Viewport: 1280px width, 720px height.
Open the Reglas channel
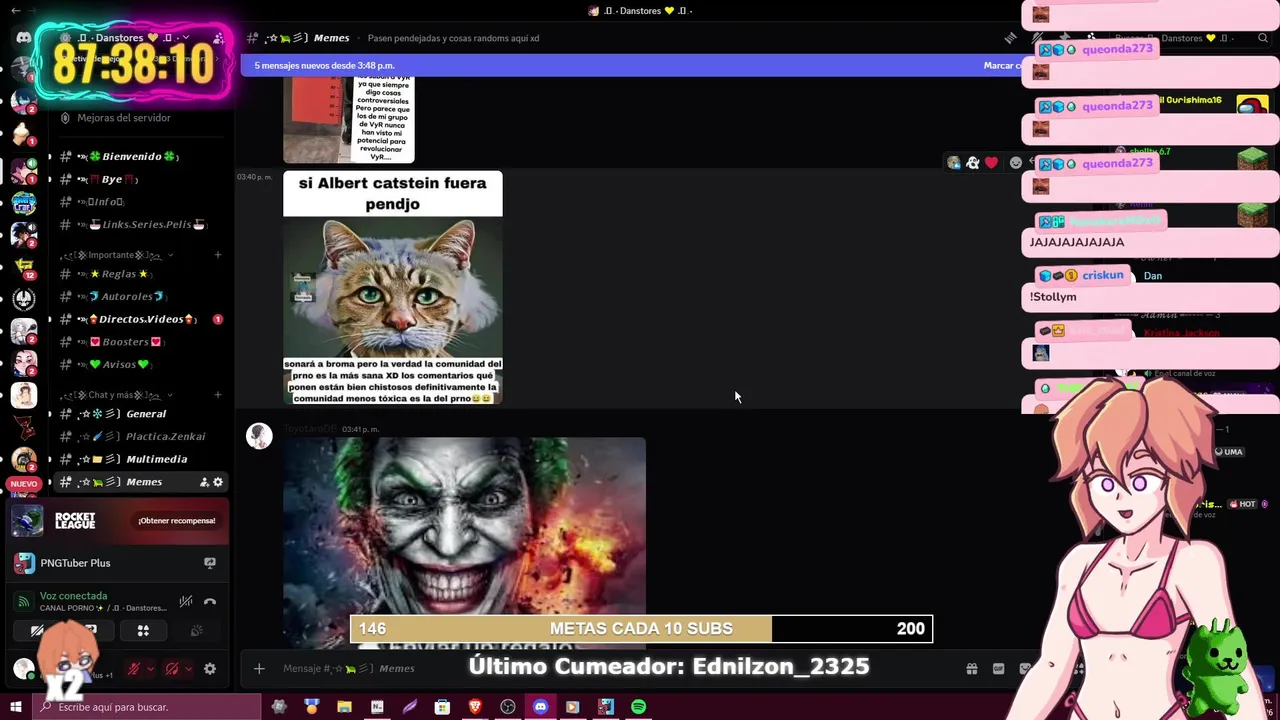(140, 274)
